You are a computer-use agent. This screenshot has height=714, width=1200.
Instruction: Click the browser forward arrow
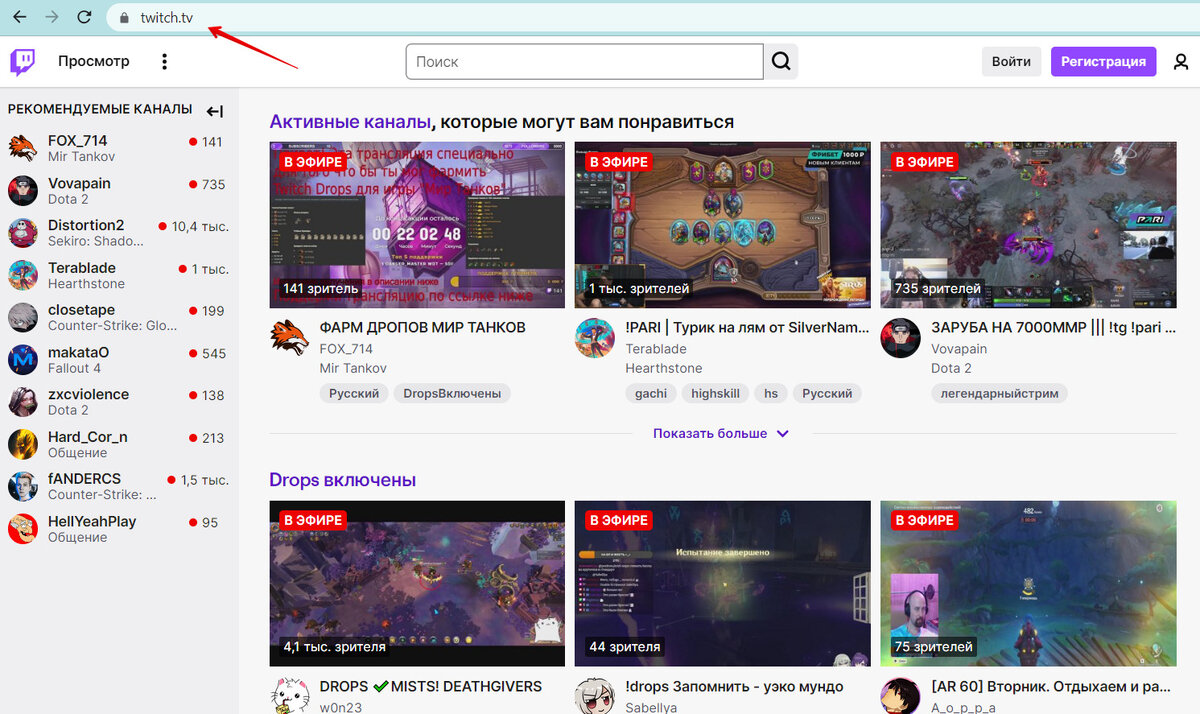(52, 17)
